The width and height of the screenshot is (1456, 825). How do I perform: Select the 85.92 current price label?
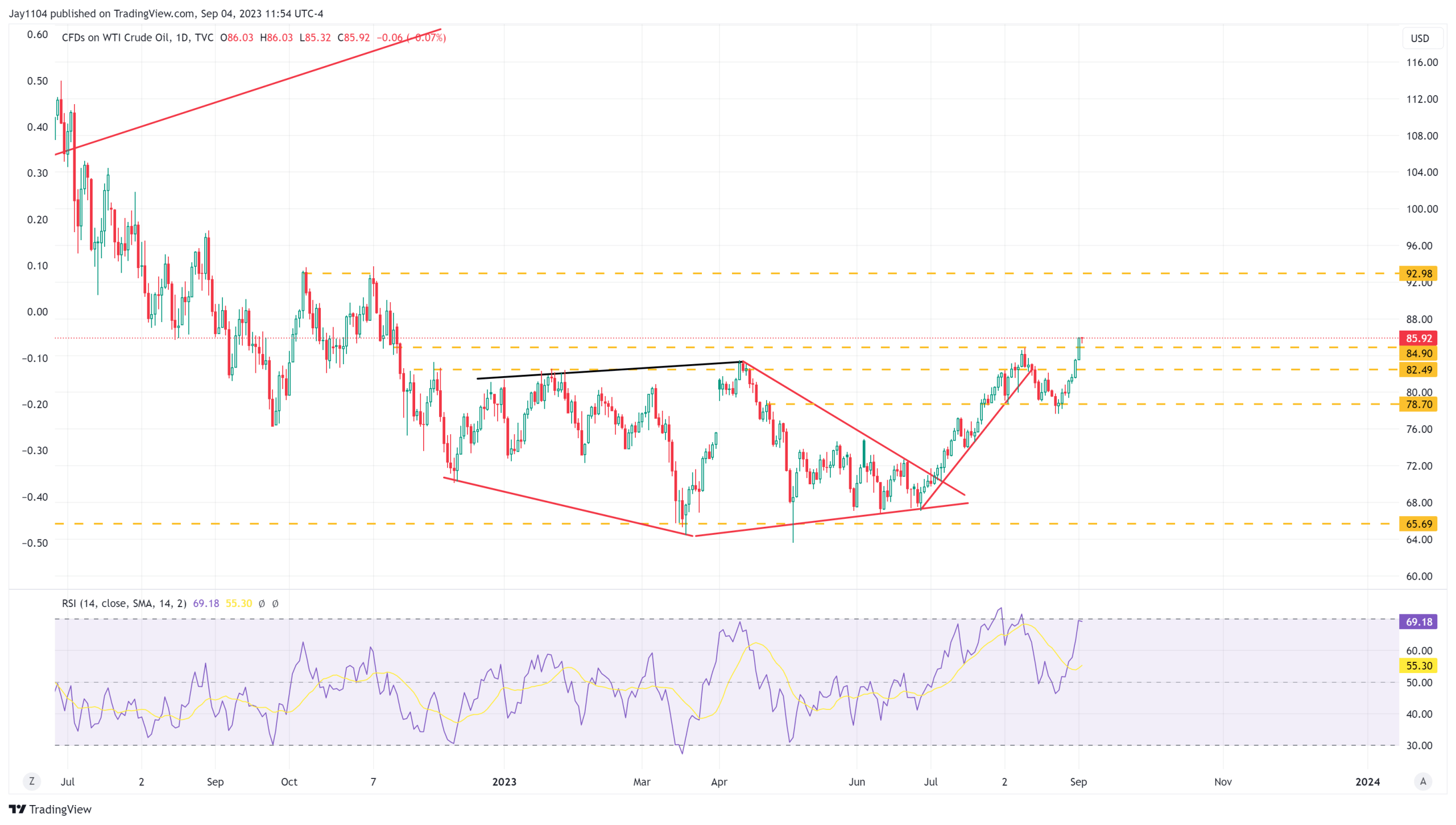[x=1418, y=338]
